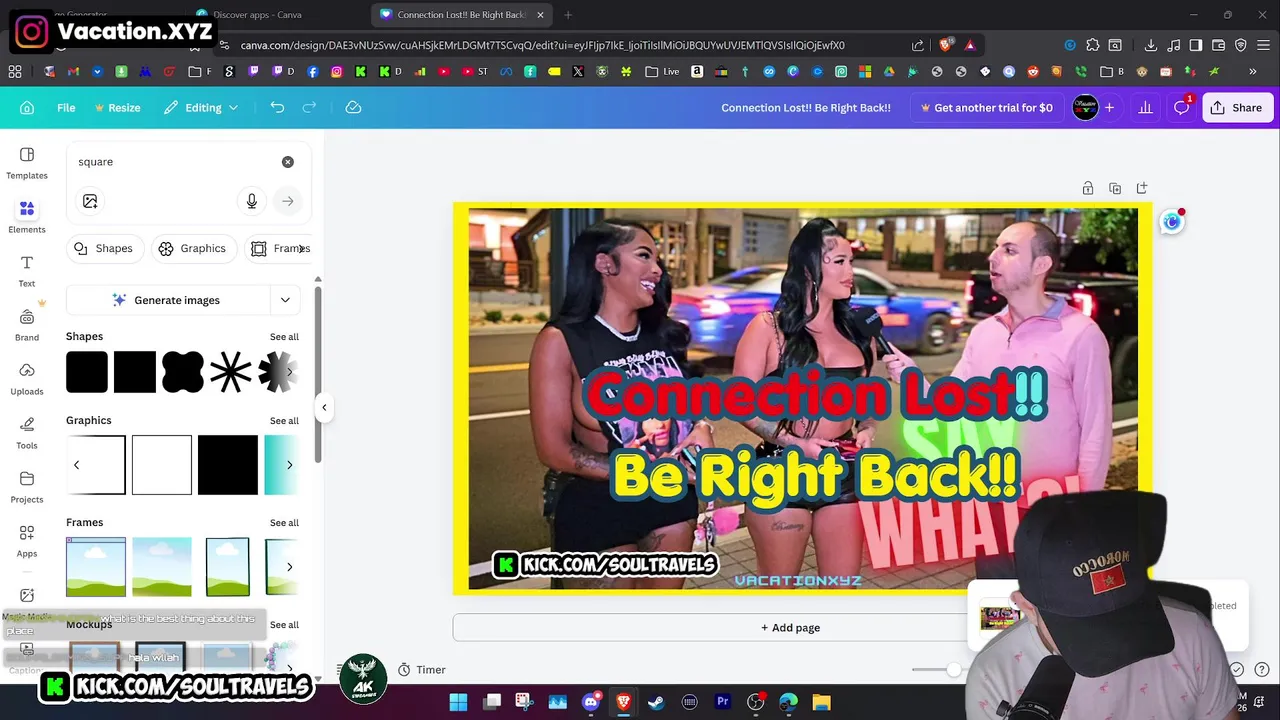Filter results by Graphics

click(x=192, y=248)
